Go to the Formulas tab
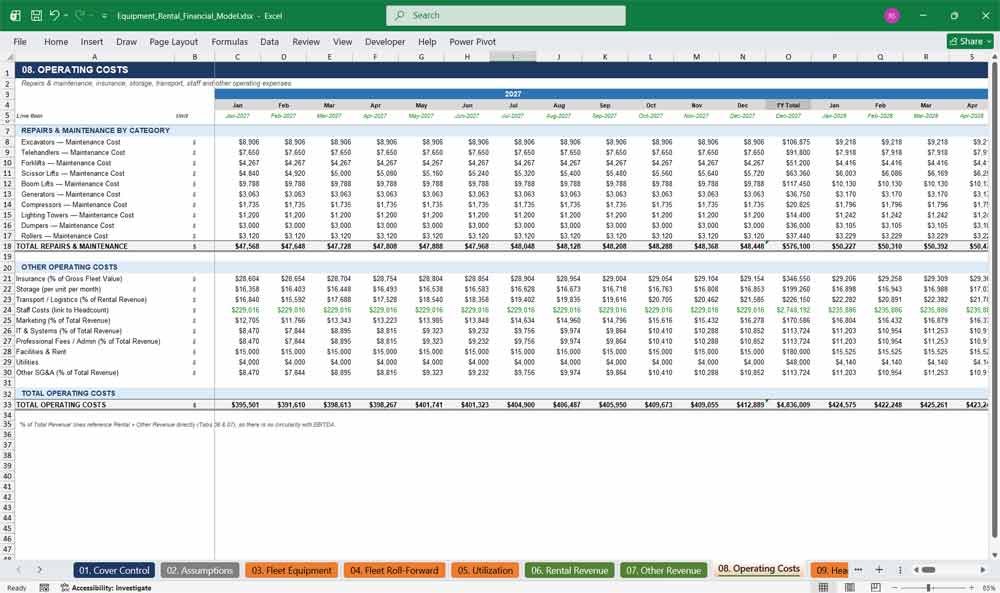 tap(230, 41)
